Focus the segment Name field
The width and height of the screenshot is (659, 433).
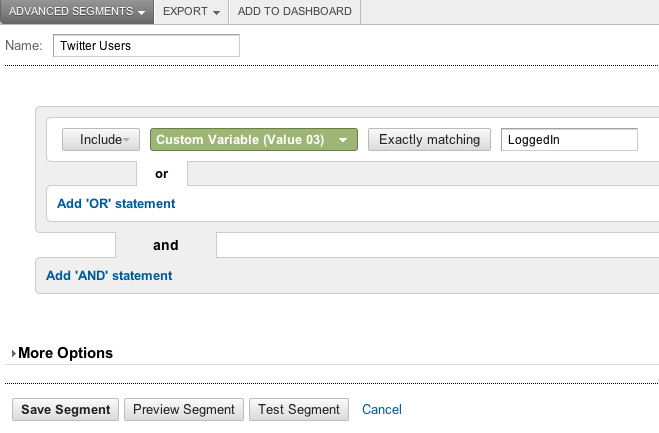pyautogui.click(x=146, y=46)
